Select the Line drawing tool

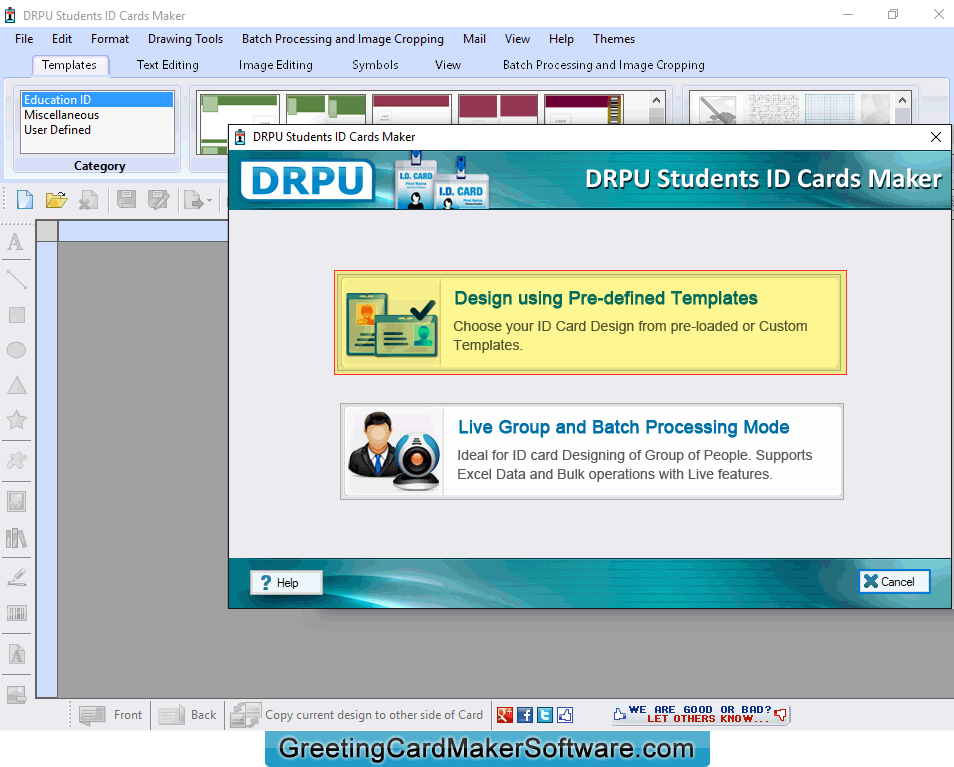click(16, 279)
